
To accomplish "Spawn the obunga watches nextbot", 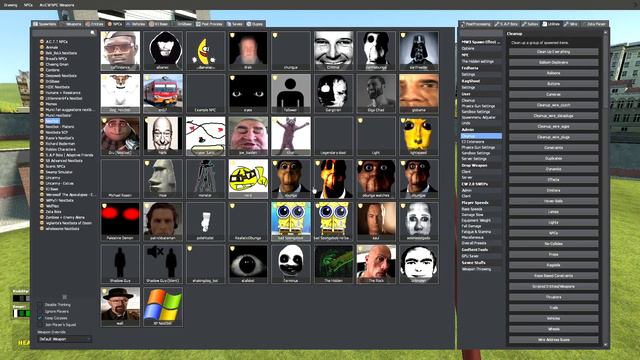I will tap(376, 179).
